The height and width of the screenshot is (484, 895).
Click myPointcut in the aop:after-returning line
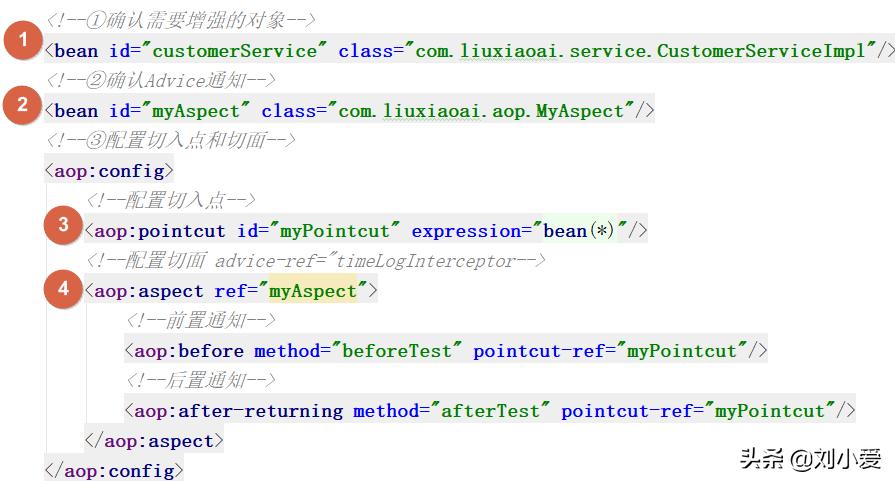(769, 411)
